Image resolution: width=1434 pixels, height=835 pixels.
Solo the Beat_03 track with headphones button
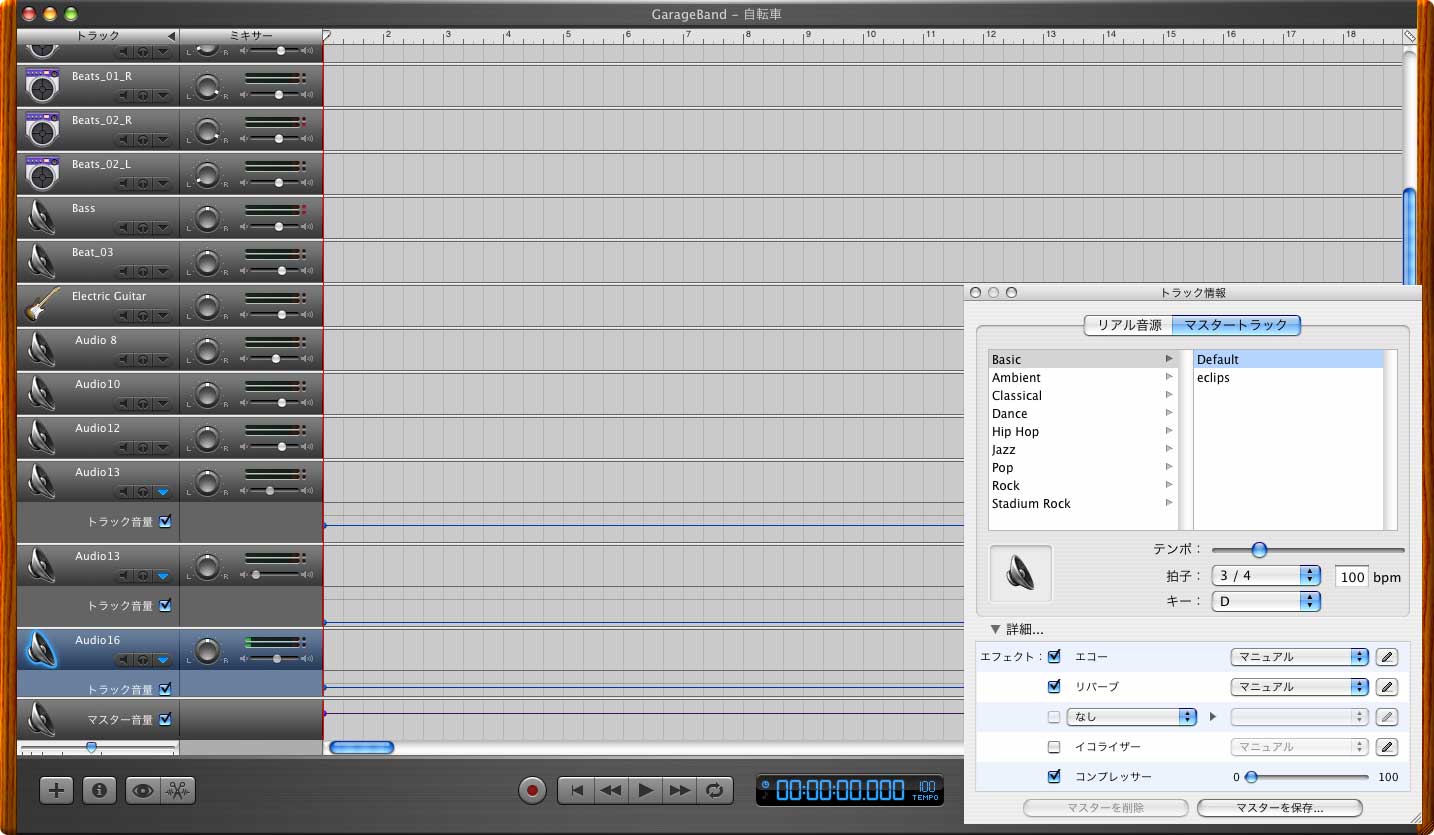pyautogui.click(x=142, y=272)
